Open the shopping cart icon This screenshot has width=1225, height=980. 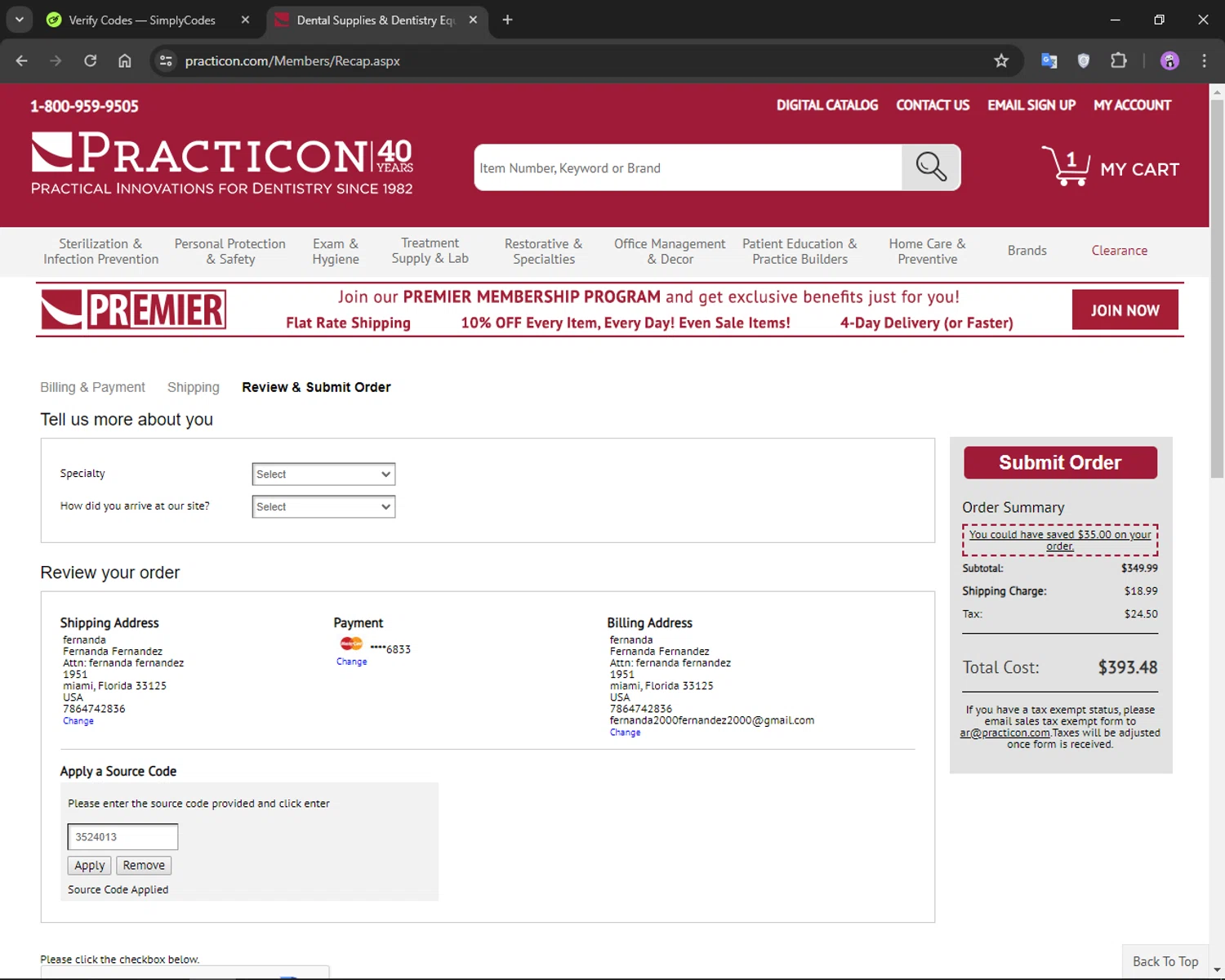coord(1066,166)
